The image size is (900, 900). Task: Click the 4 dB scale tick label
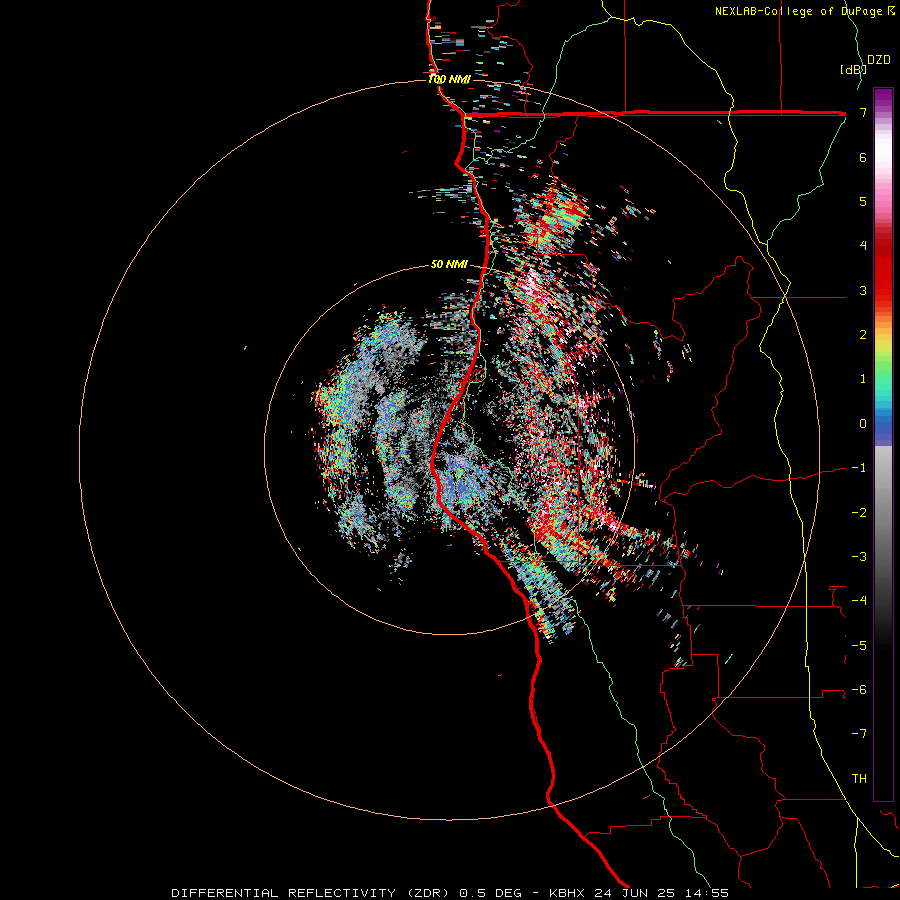pyautogui.click(x=863, y=246)
